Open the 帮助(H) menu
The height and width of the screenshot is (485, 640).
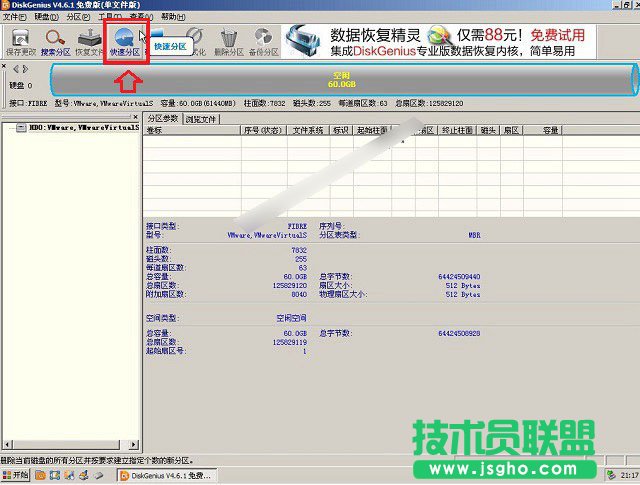173,17
